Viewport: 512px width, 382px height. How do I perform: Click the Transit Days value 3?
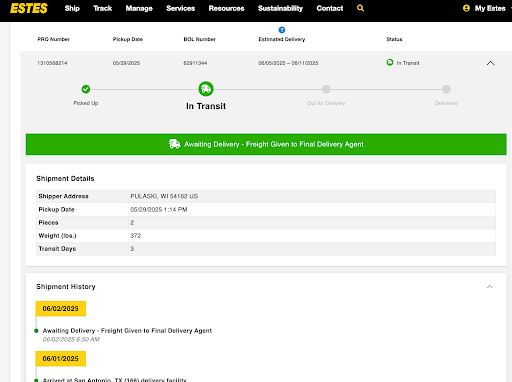coord(132,249)
